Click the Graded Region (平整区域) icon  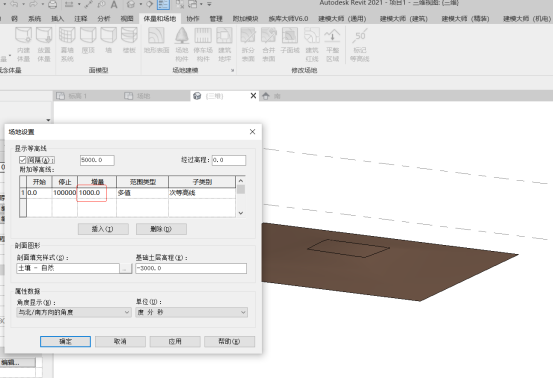(x=332, y=36)
